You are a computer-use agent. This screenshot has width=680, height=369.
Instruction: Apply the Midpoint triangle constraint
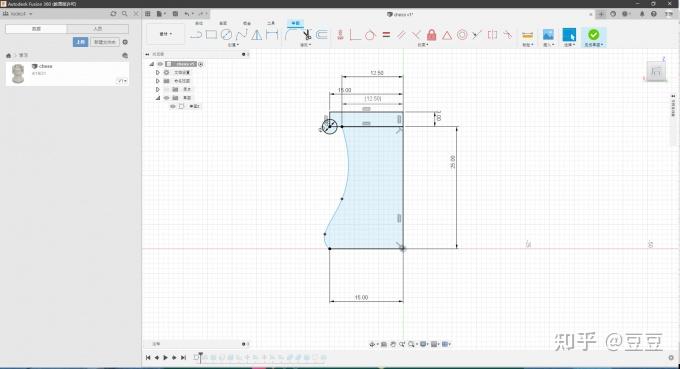[447, 35]
